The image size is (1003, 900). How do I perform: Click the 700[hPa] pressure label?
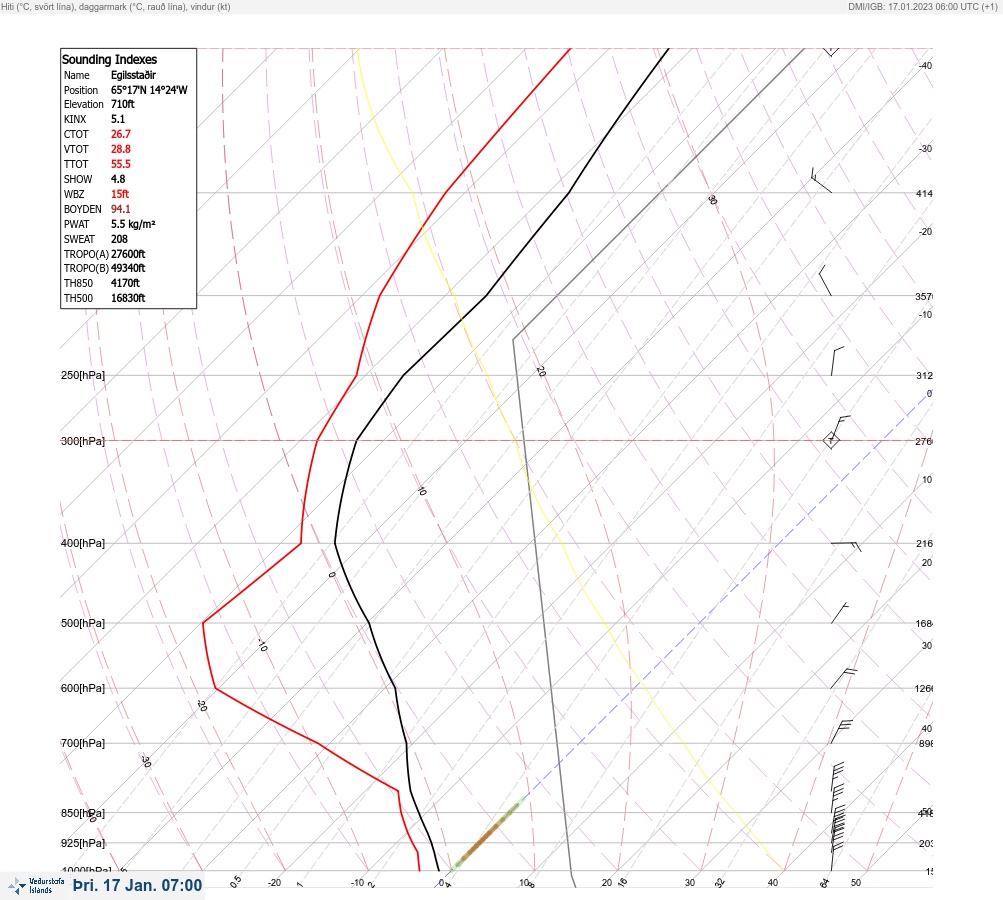click(83, 743)
